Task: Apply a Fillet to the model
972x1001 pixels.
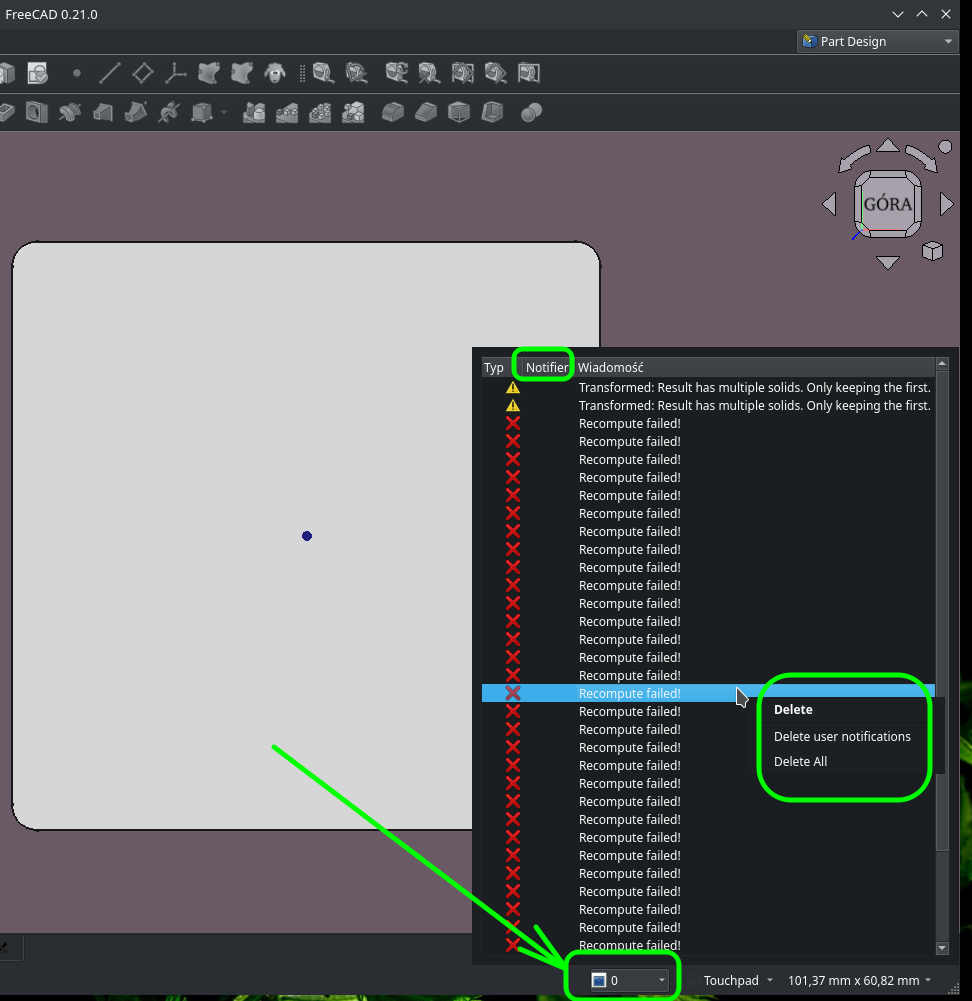Action: coord(390,112)
